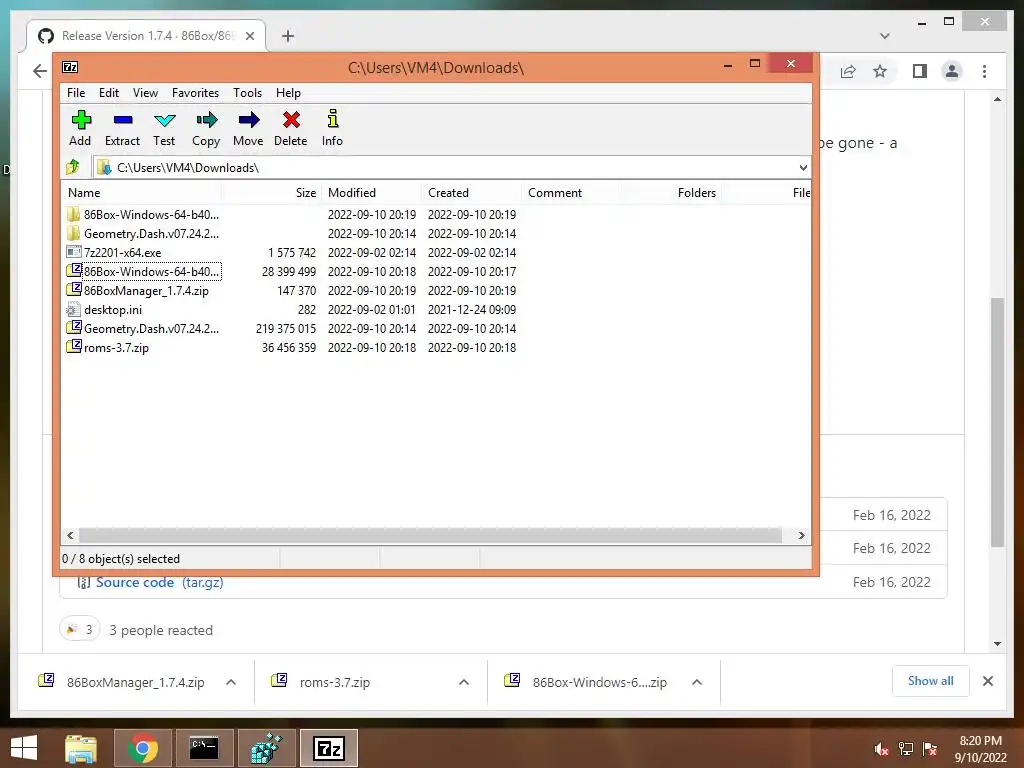Bookmark this page with star icon
This screenshot has width=1024, height=768.
[x=880, y=71]
